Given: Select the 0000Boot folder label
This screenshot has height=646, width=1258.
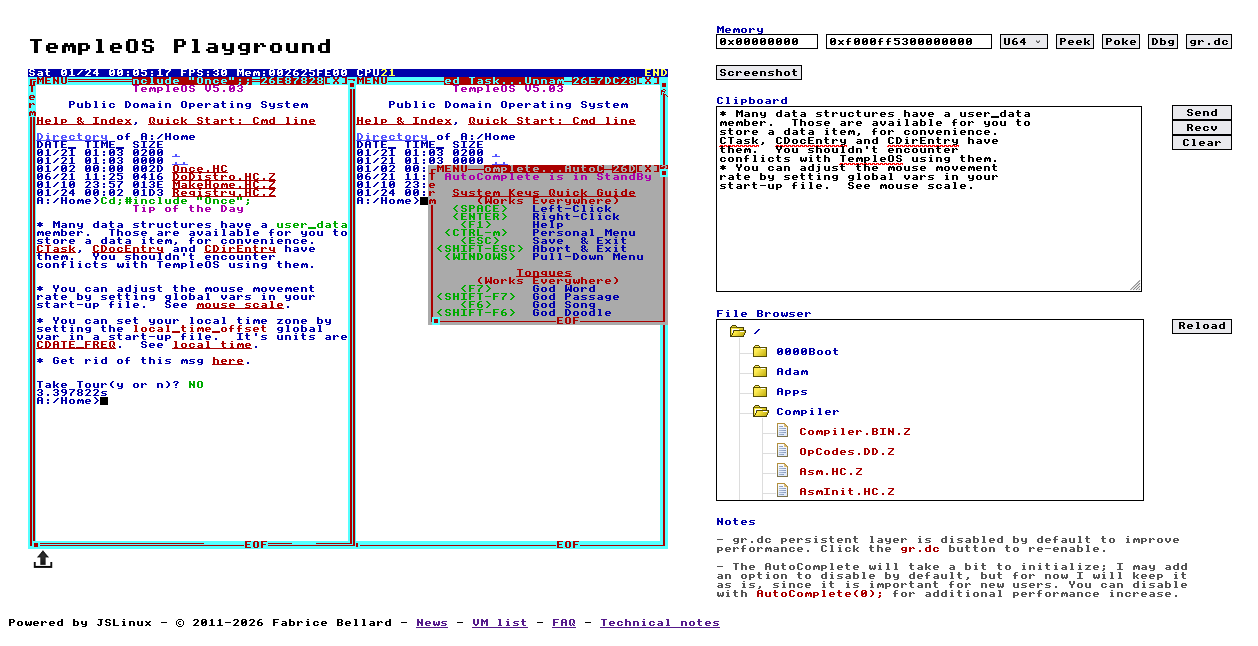Looking at the screenshot, I should tap(808, 352).
